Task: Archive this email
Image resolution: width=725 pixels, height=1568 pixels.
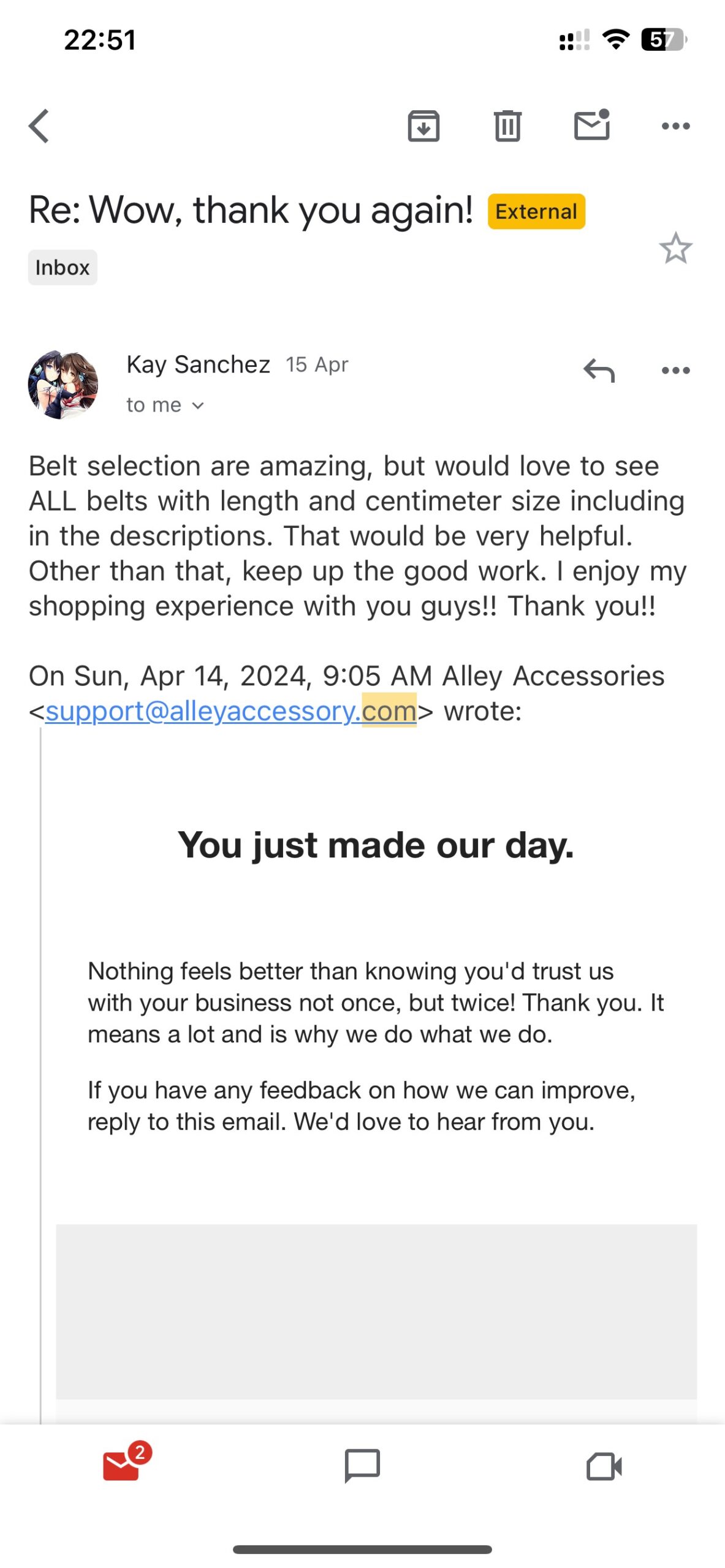Action: click(423, 126)
